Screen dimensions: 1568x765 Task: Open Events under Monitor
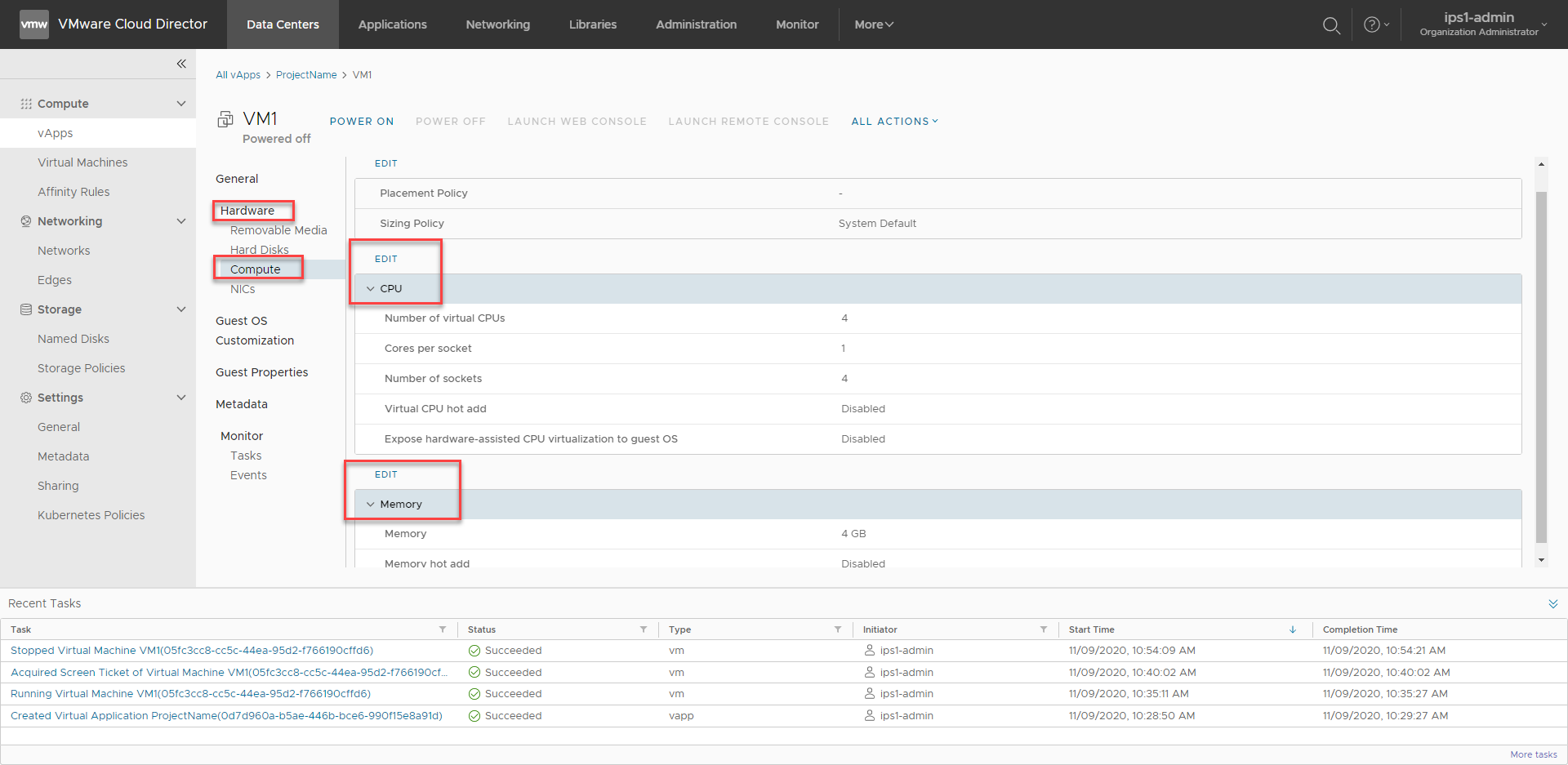(248, 475)
